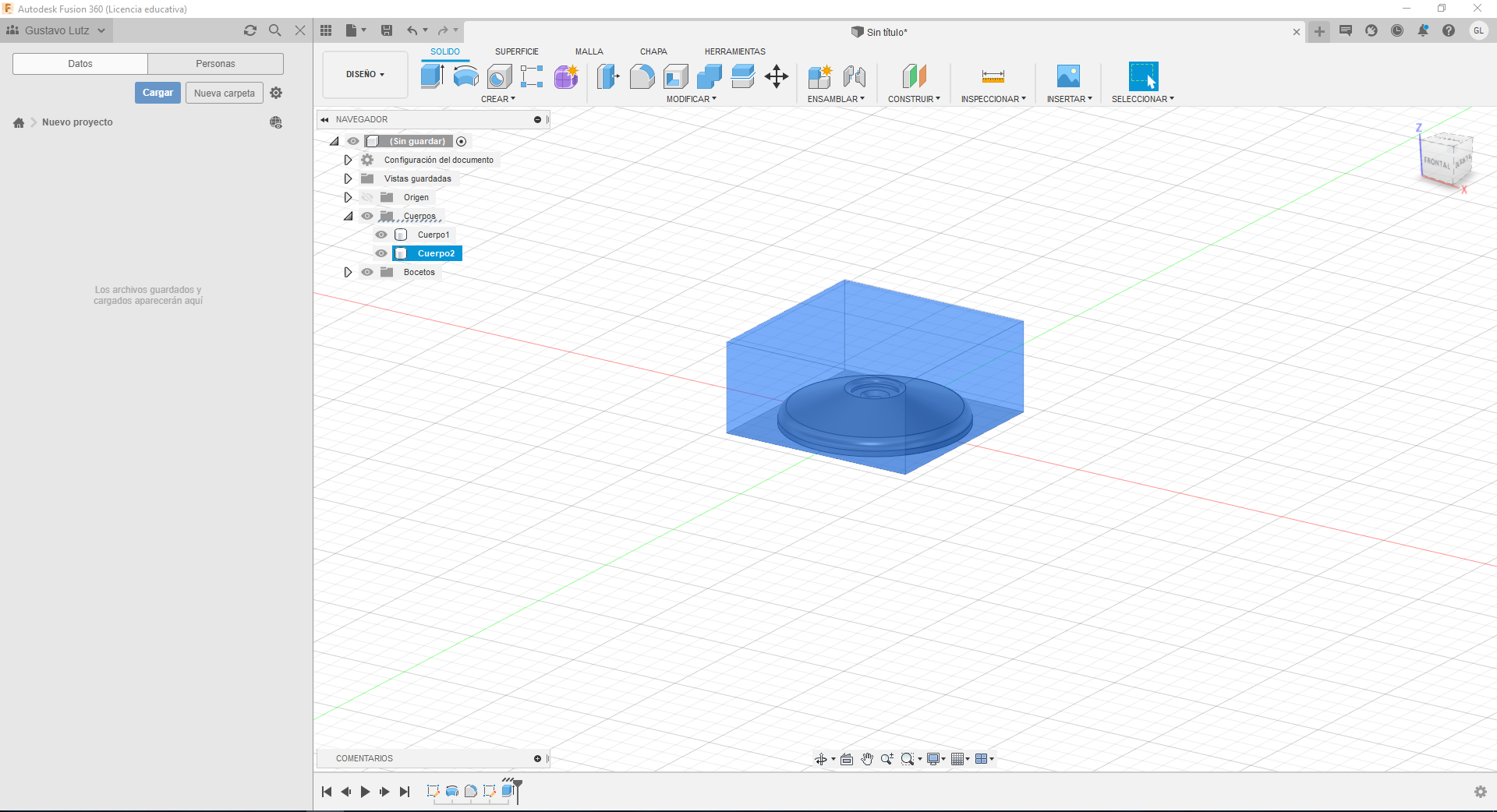
Task: Click the 2D sketch rectangle pattern icon
Action: click(x=532, y=76)
